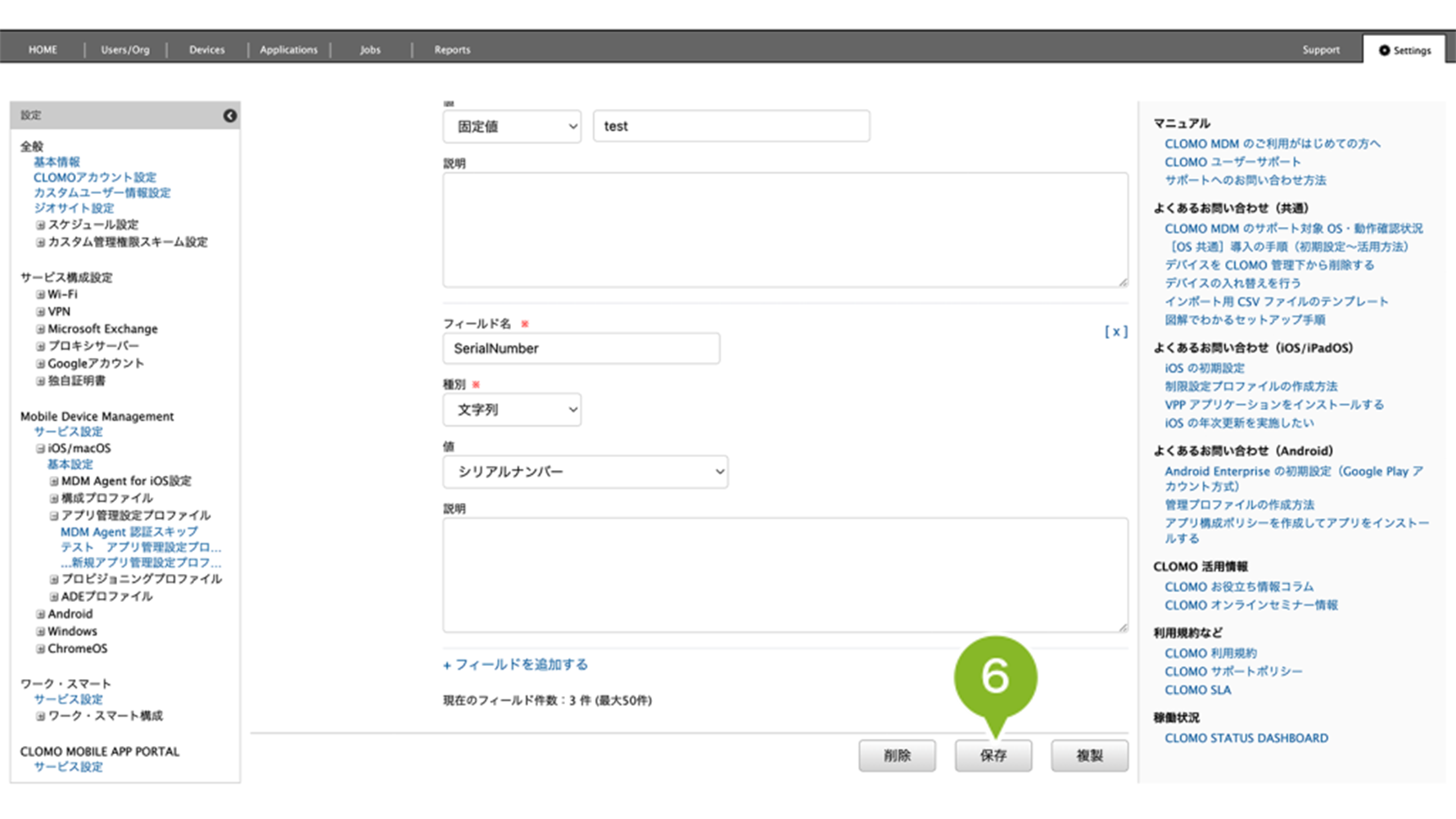1456x819 pixels.
Task: Expand the Android tree node
Action: click(x=40, y=614)
